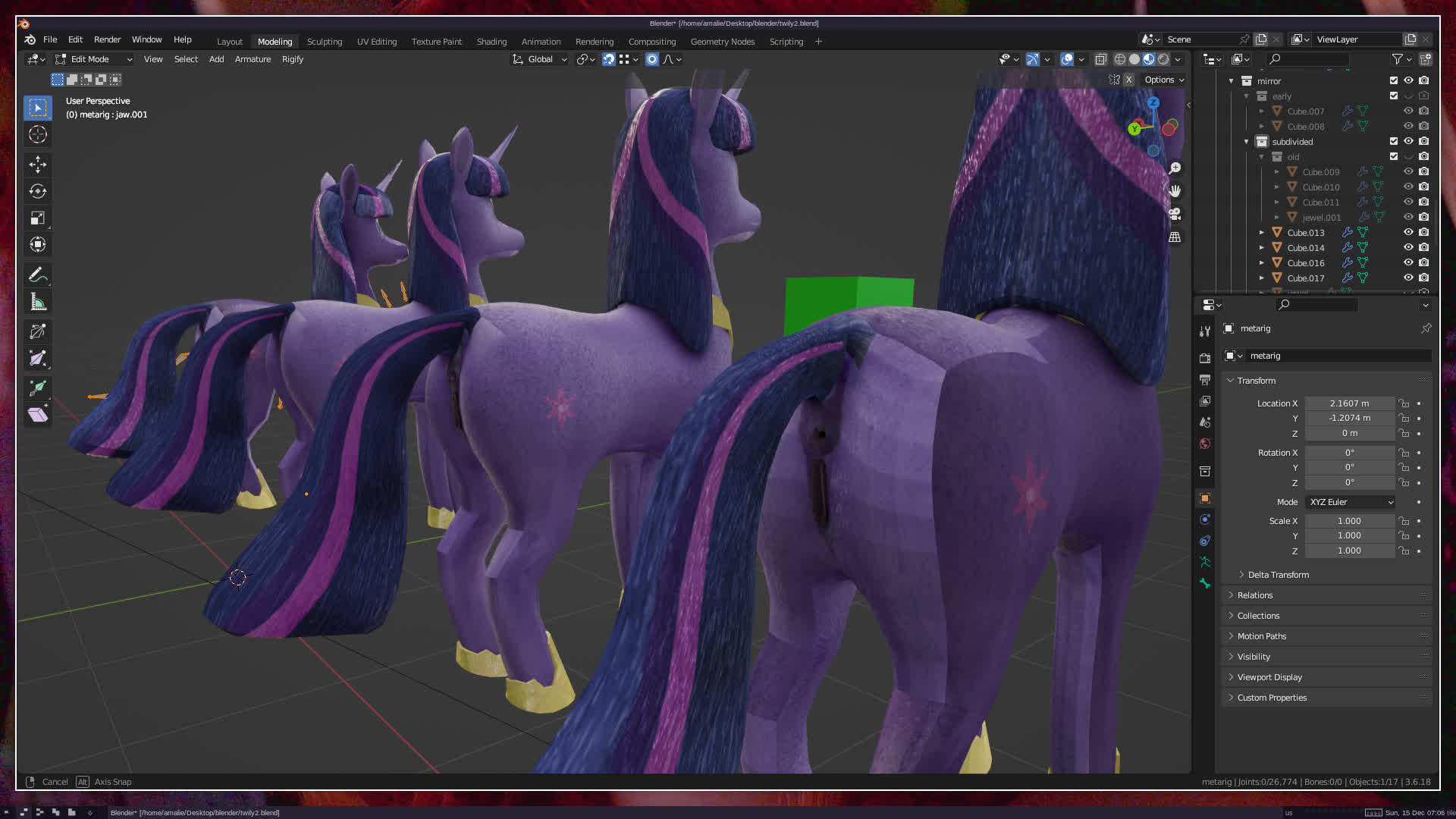Screen dimensions: 1456x819
Task: Click the Options button in viewport
Action: click(x=1163, y=80)
